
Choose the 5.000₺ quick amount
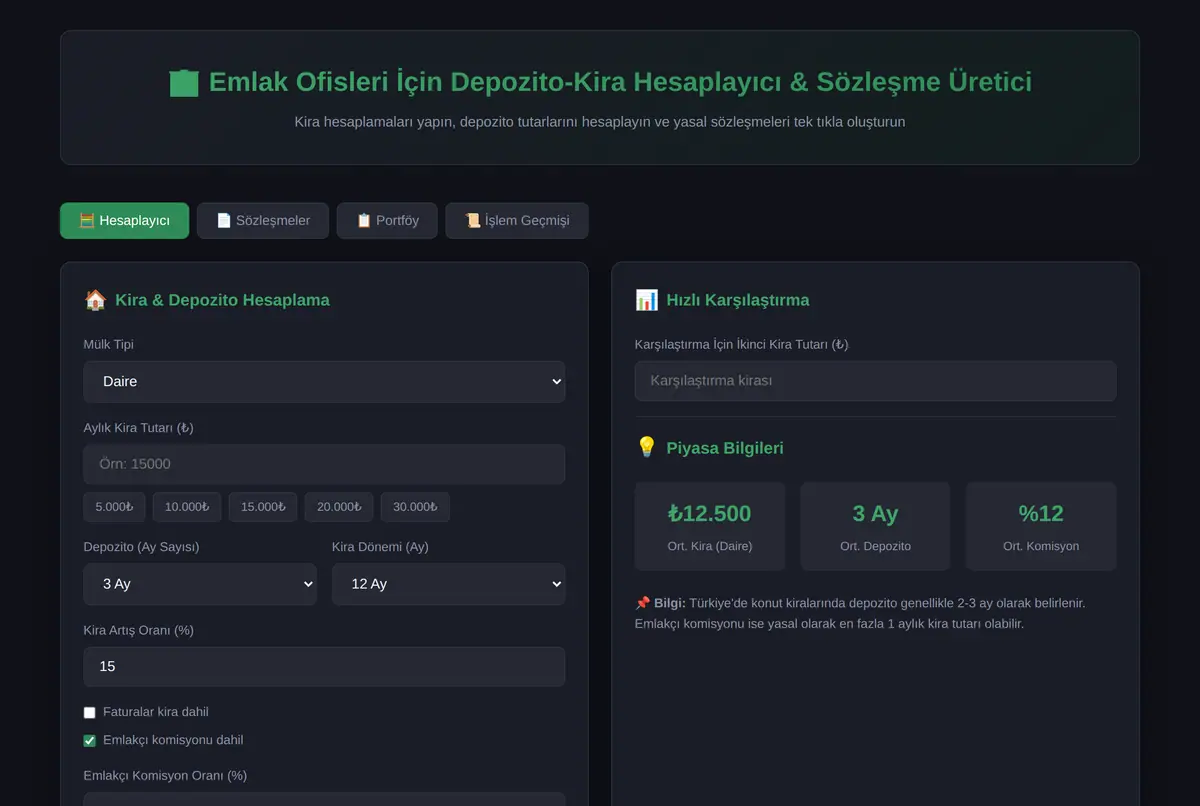pyautogui.click(x=114, y=507)
